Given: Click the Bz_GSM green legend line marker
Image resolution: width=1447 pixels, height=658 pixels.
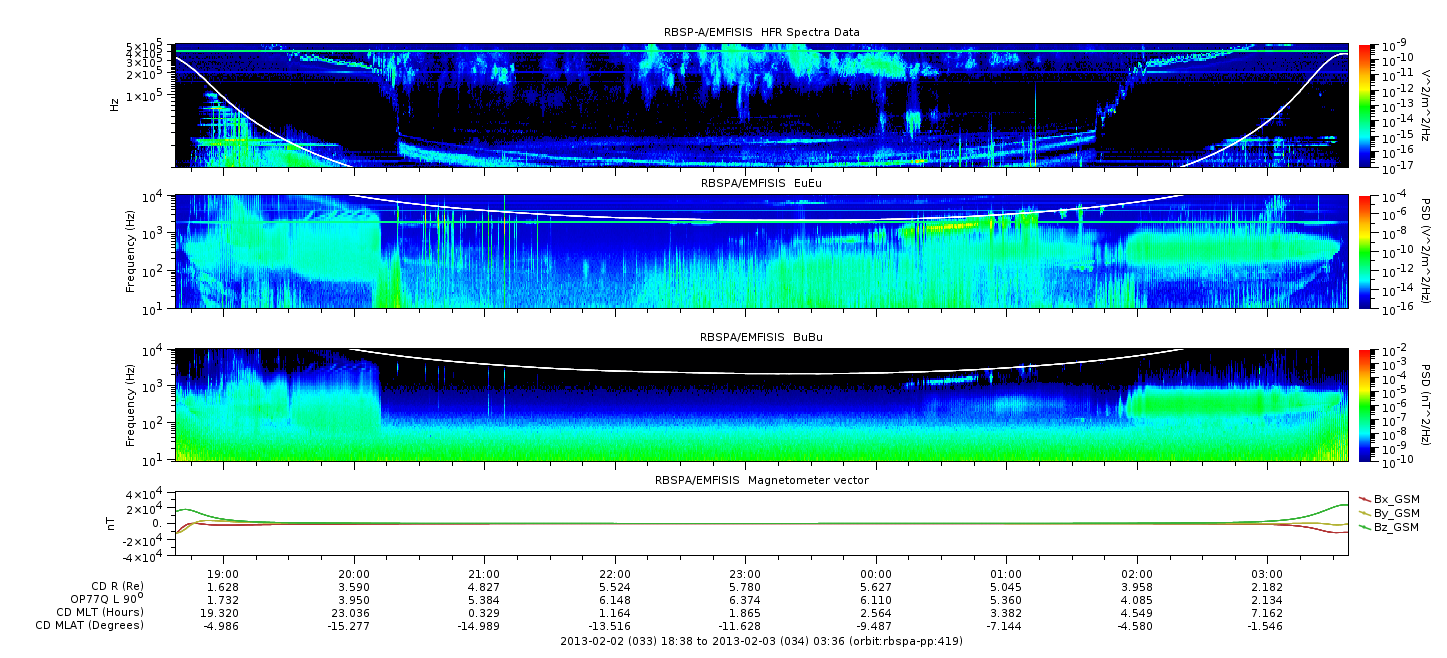Looking at the screenshot, I should (x=1365, y=526).
